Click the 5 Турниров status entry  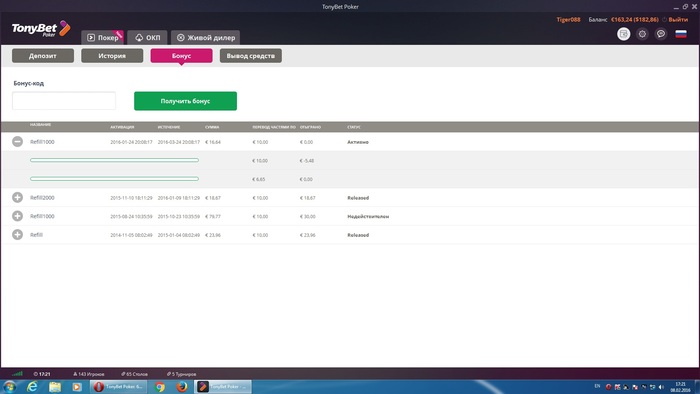coord(181,374)
